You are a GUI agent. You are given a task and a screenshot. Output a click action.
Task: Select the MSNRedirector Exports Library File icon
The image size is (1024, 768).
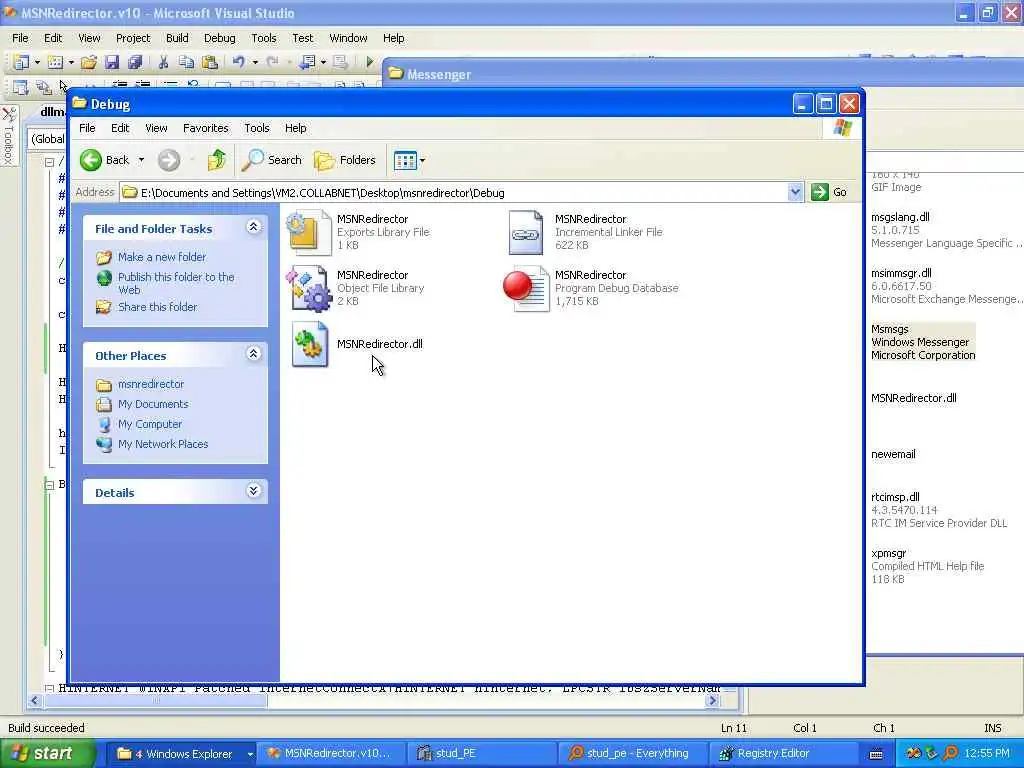coord(309,232)
